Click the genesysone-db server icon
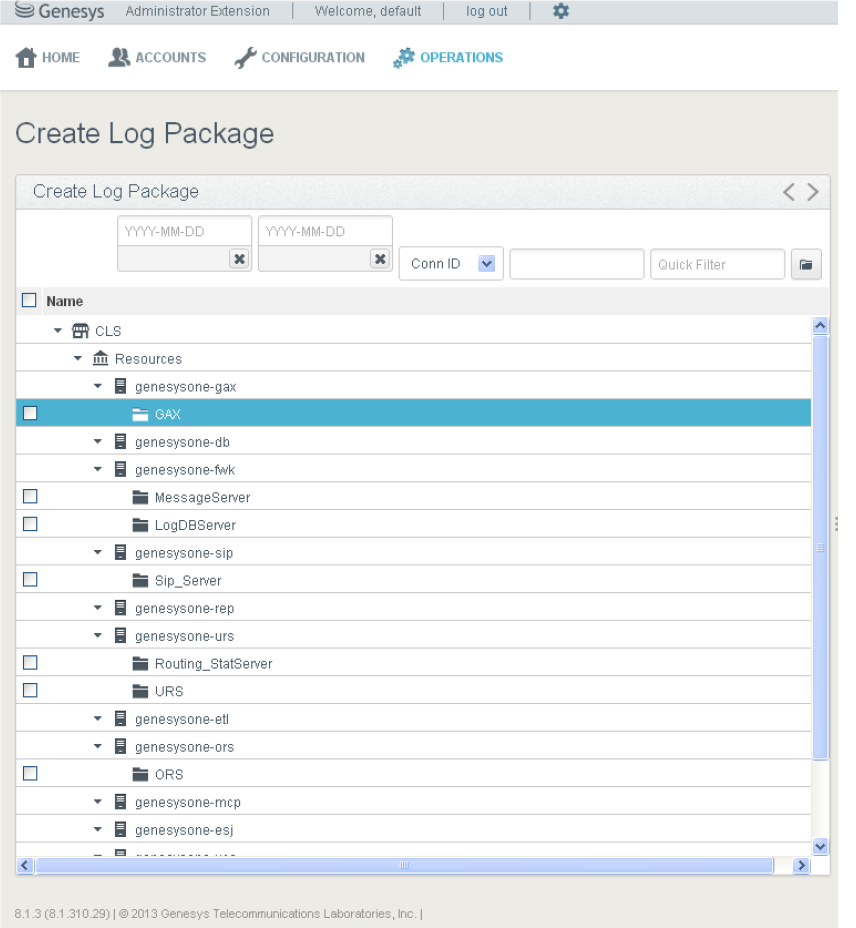856x928 pixels. [x=121, y=442]
